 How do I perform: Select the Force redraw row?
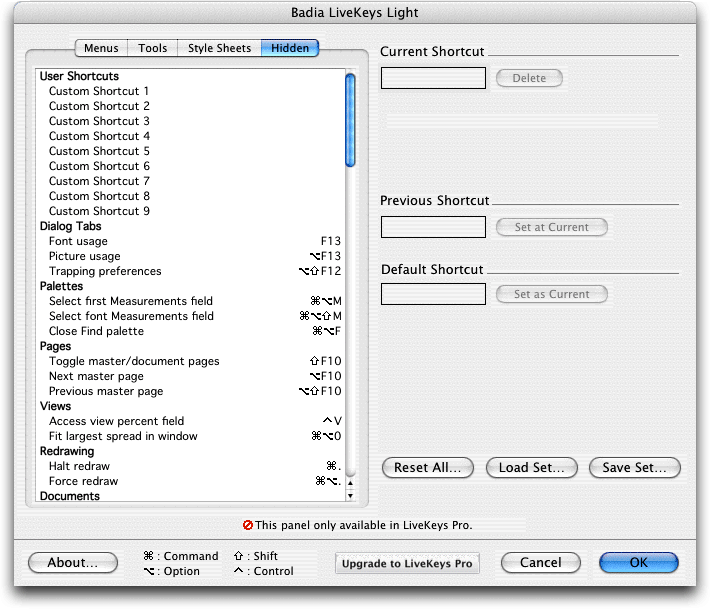190,481
